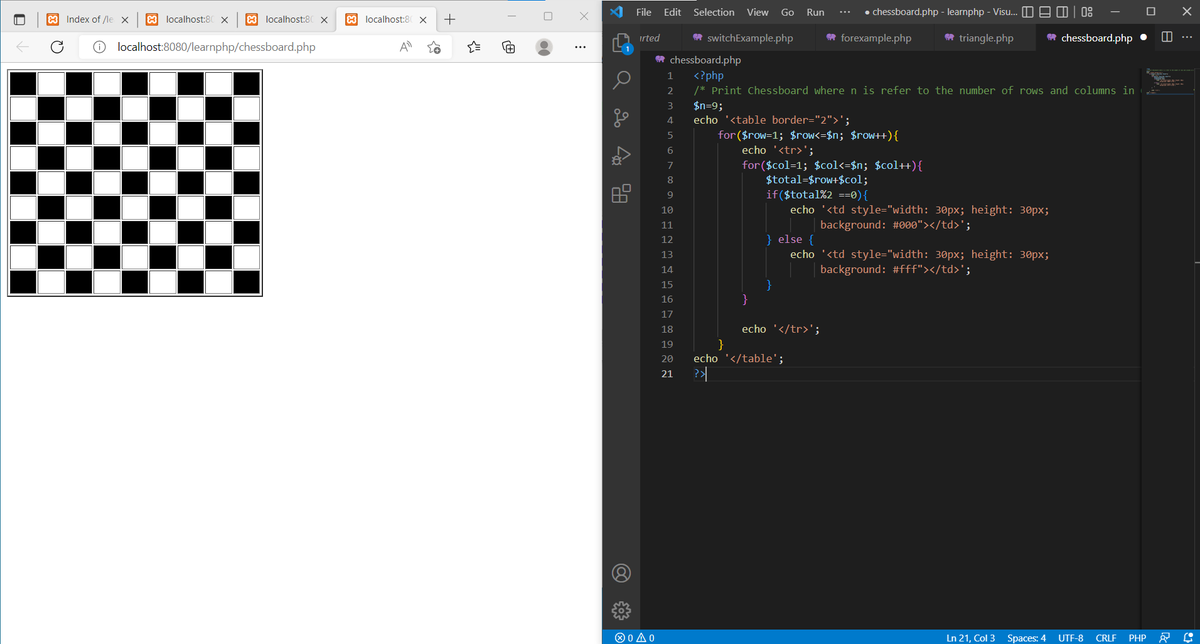This screenshot has width=1200, height=644.
Task: Open notifications bell in VS Code status bar
Action: [x=1186, y=637]
